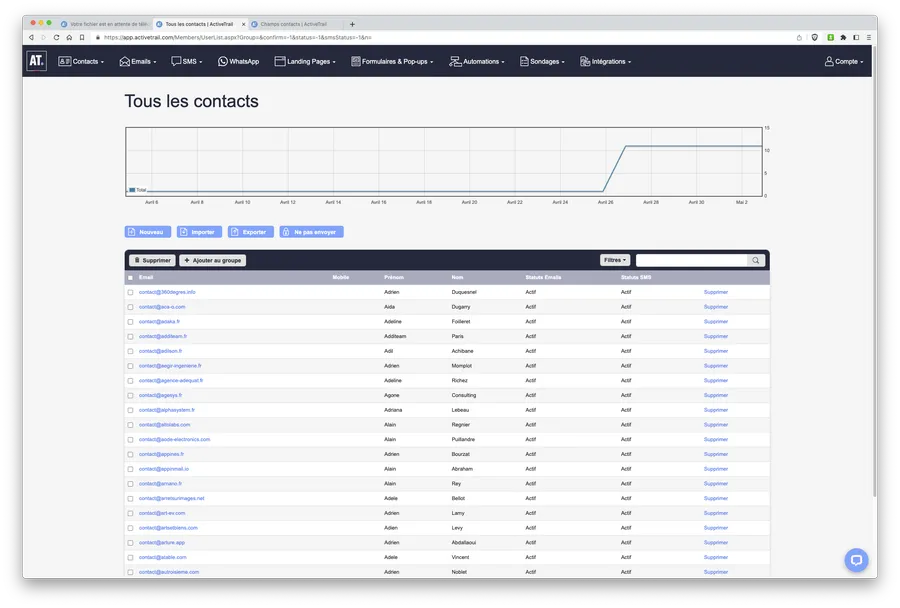Image resolution: width=900 pixels, height=608 pixels.
Task: Check the box for contact@adison.fr
Action: click(130, 351)
